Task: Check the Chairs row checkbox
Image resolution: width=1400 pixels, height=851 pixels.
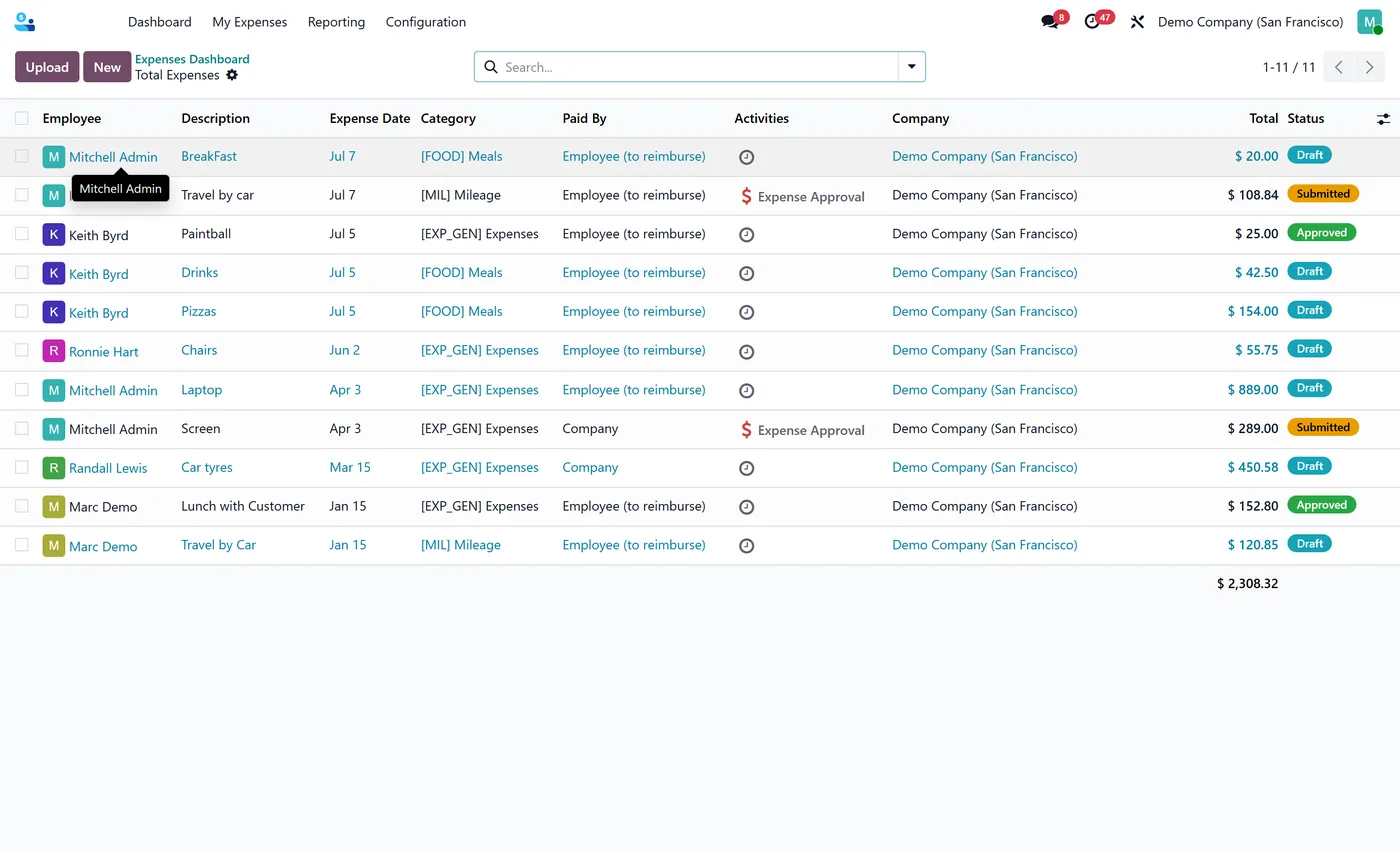Action: point(21,351)
